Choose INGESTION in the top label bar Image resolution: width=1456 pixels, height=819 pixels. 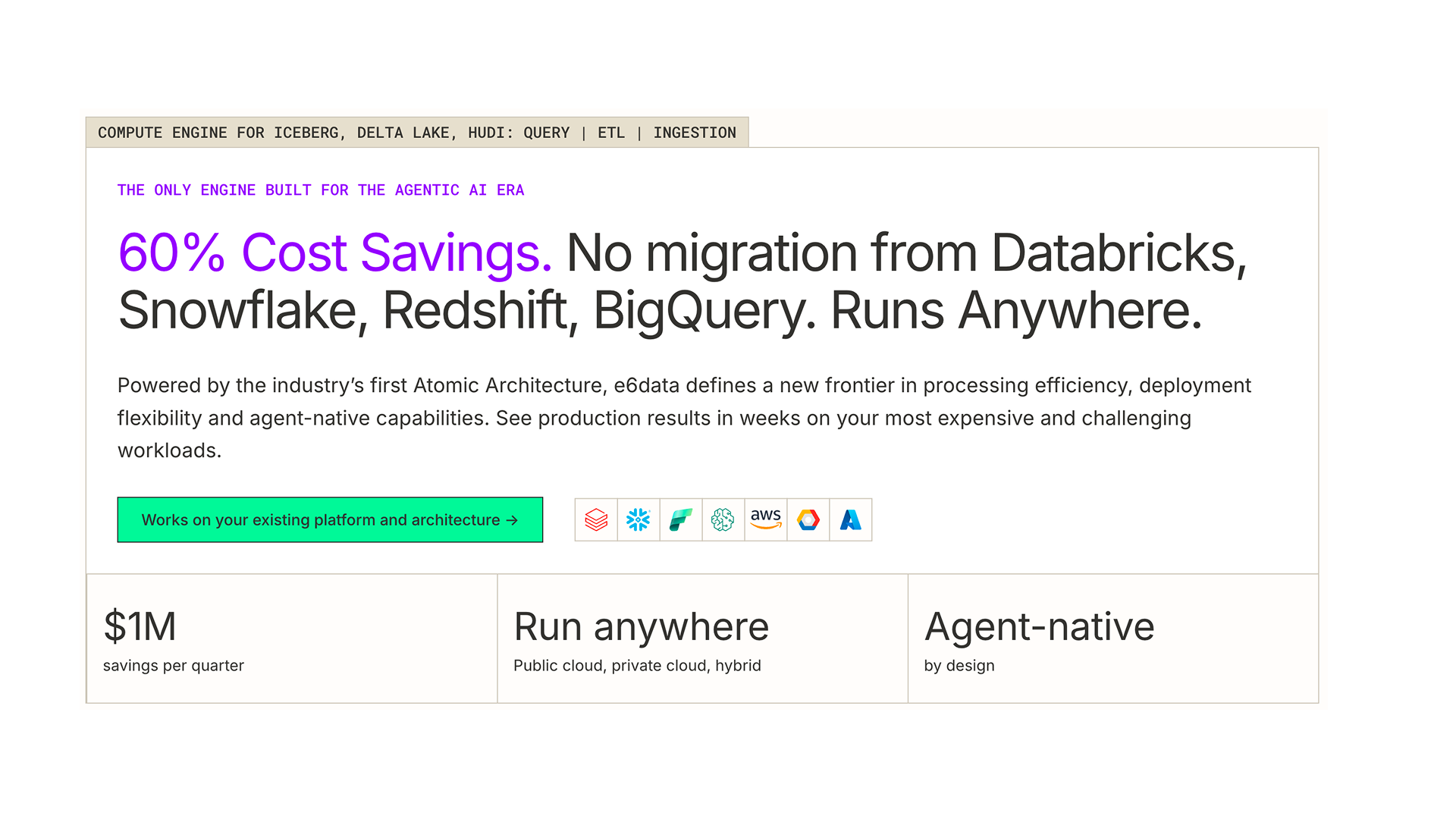click(694, 133)
